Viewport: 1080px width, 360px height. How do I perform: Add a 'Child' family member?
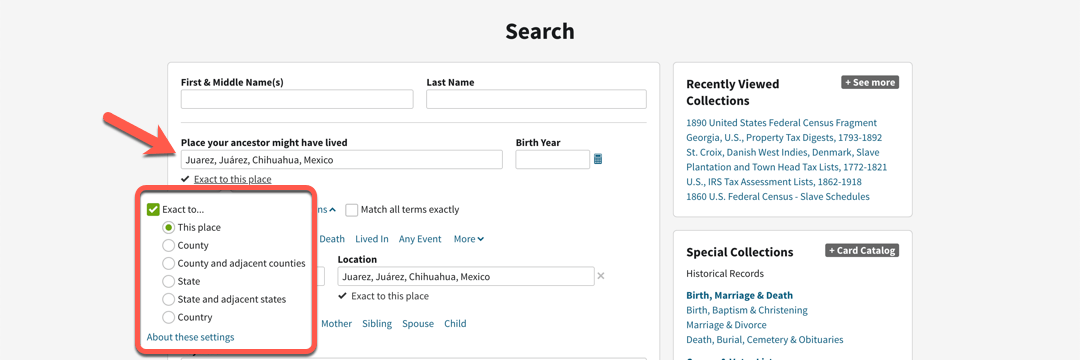455,324
